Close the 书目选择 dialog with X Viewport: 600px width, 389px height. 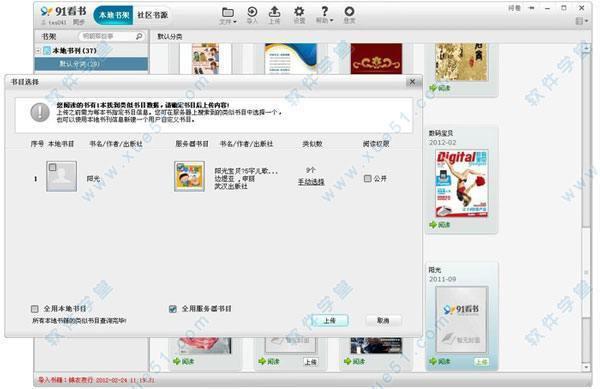pos(412,82)
